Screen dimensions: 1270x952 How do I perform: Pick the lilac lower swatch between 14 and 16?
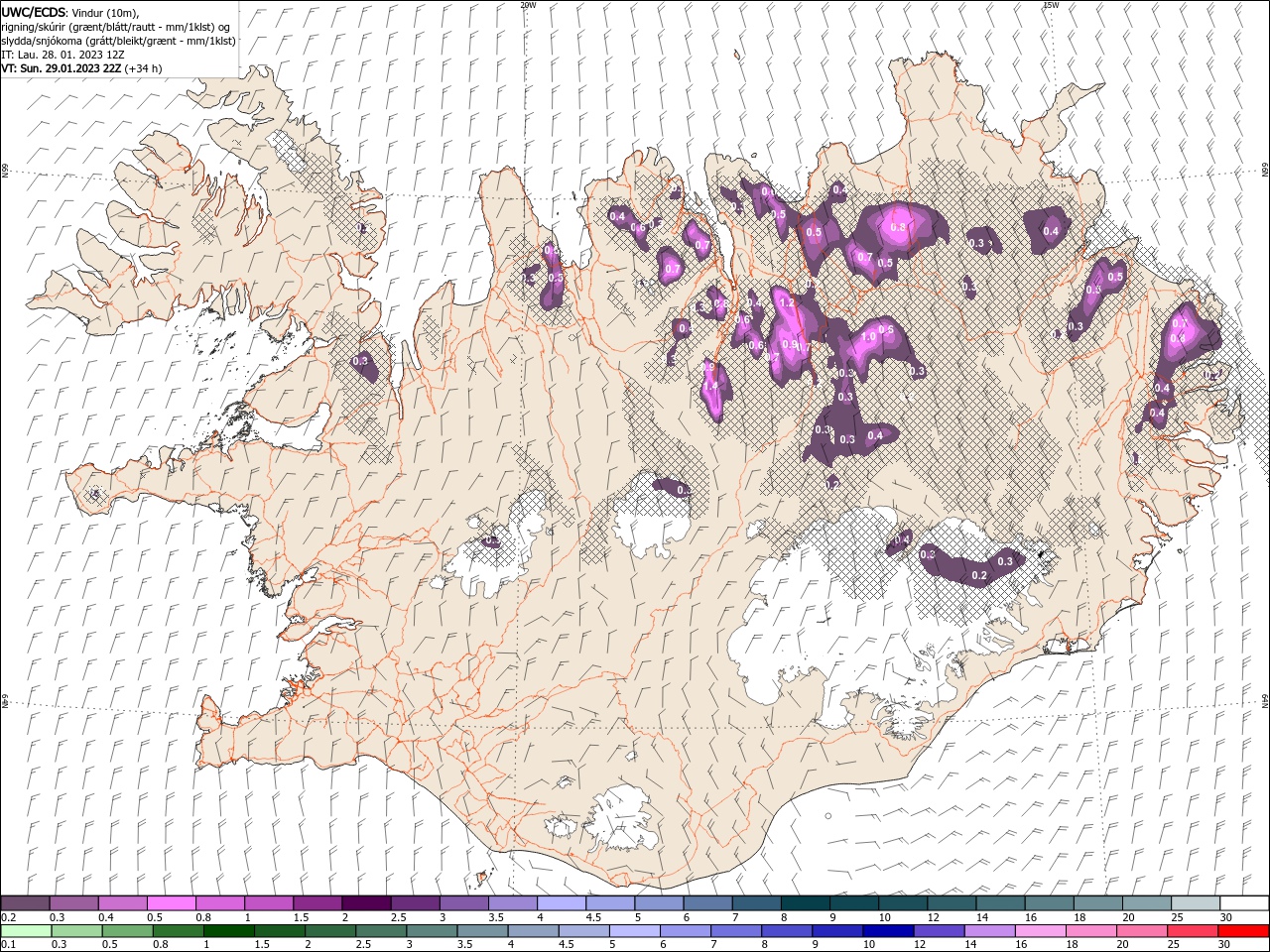(988, 931)
